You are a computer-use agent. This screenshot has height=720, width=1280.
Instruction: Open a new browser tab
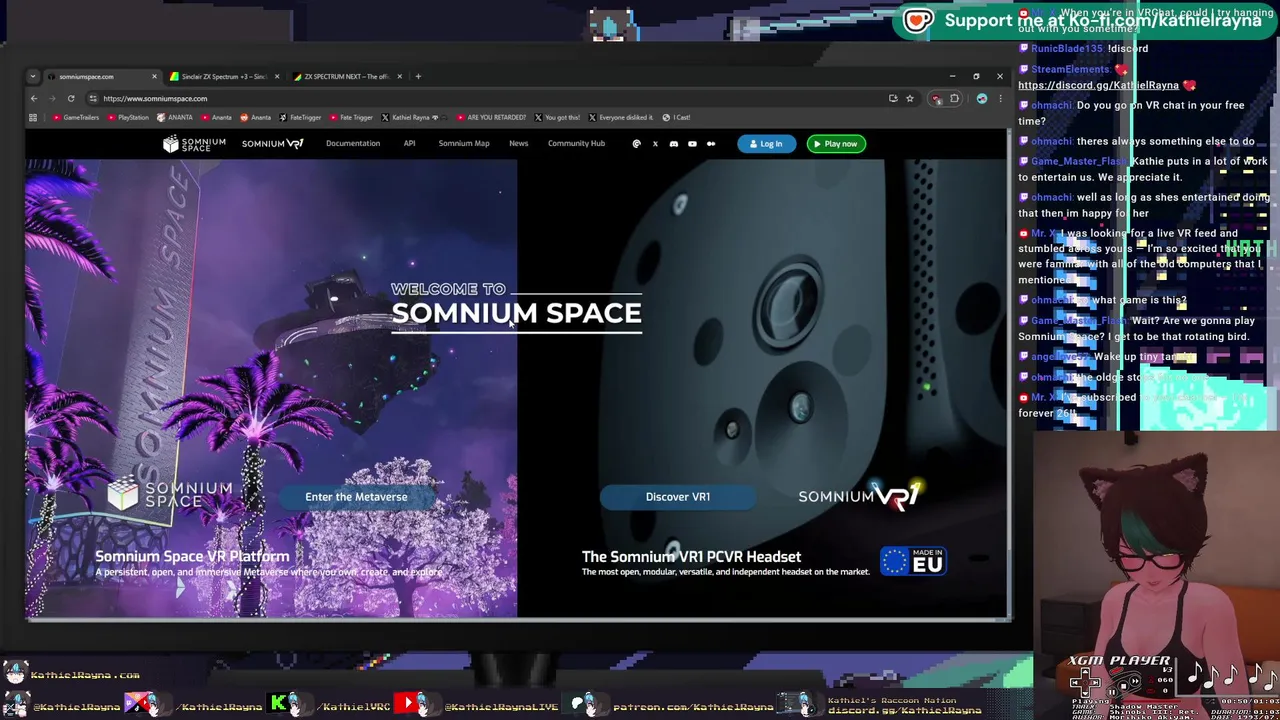(x=419, y=76)
